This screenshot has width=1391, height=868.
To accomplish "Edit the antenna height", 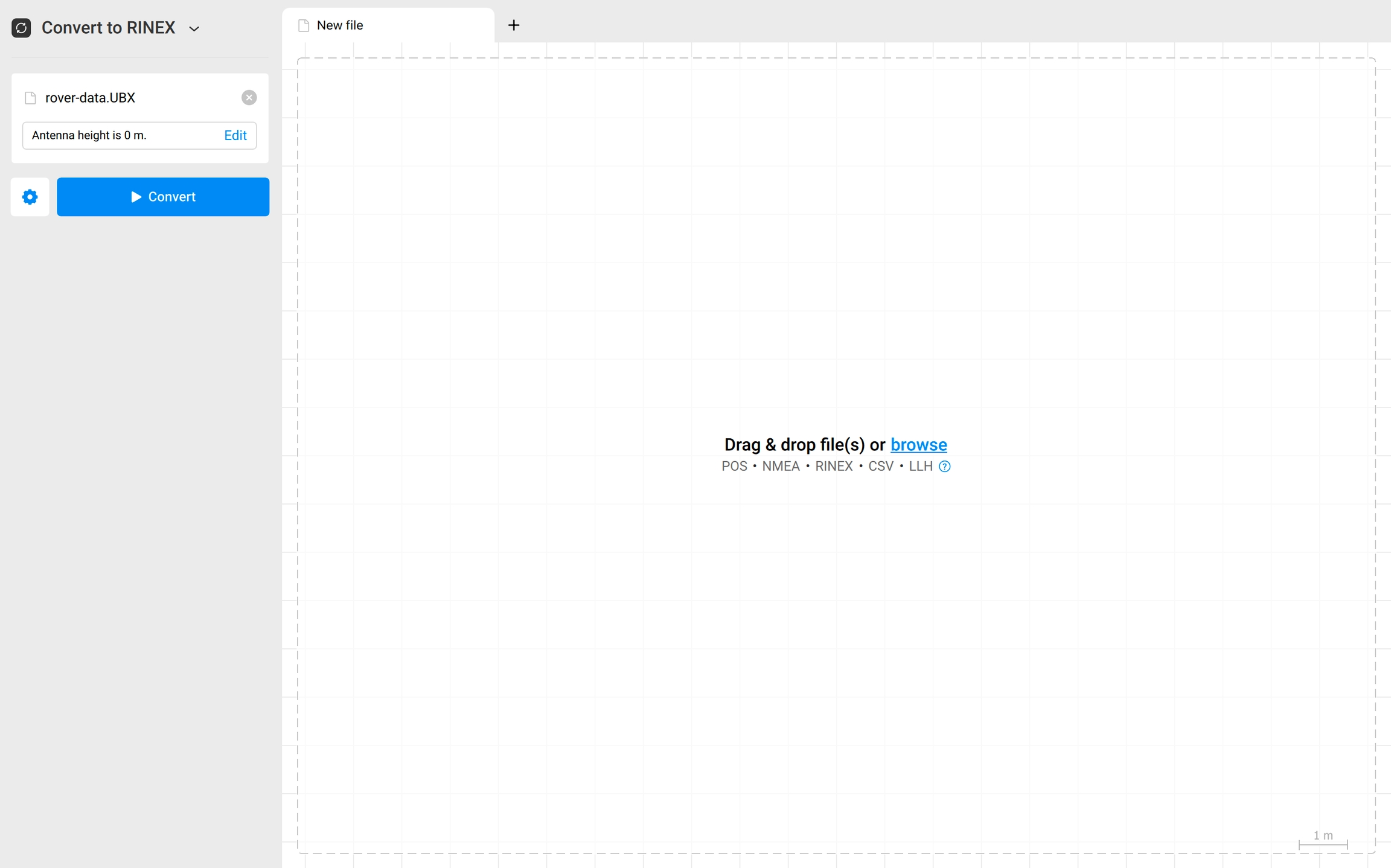I will [x=235, y=135].
